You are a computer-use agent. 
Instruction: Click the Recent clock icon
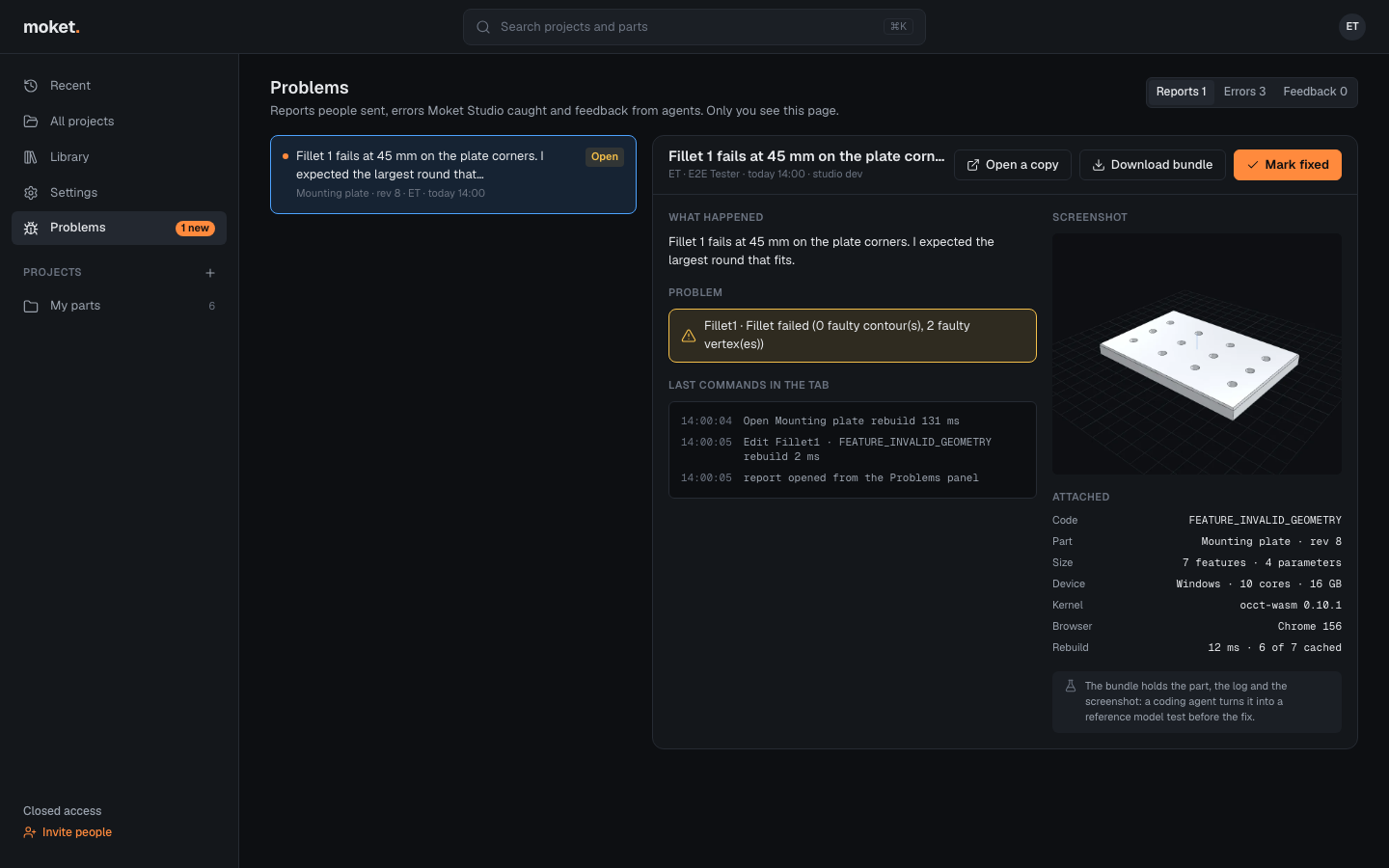pyautogui.click(x=31, y=86)
